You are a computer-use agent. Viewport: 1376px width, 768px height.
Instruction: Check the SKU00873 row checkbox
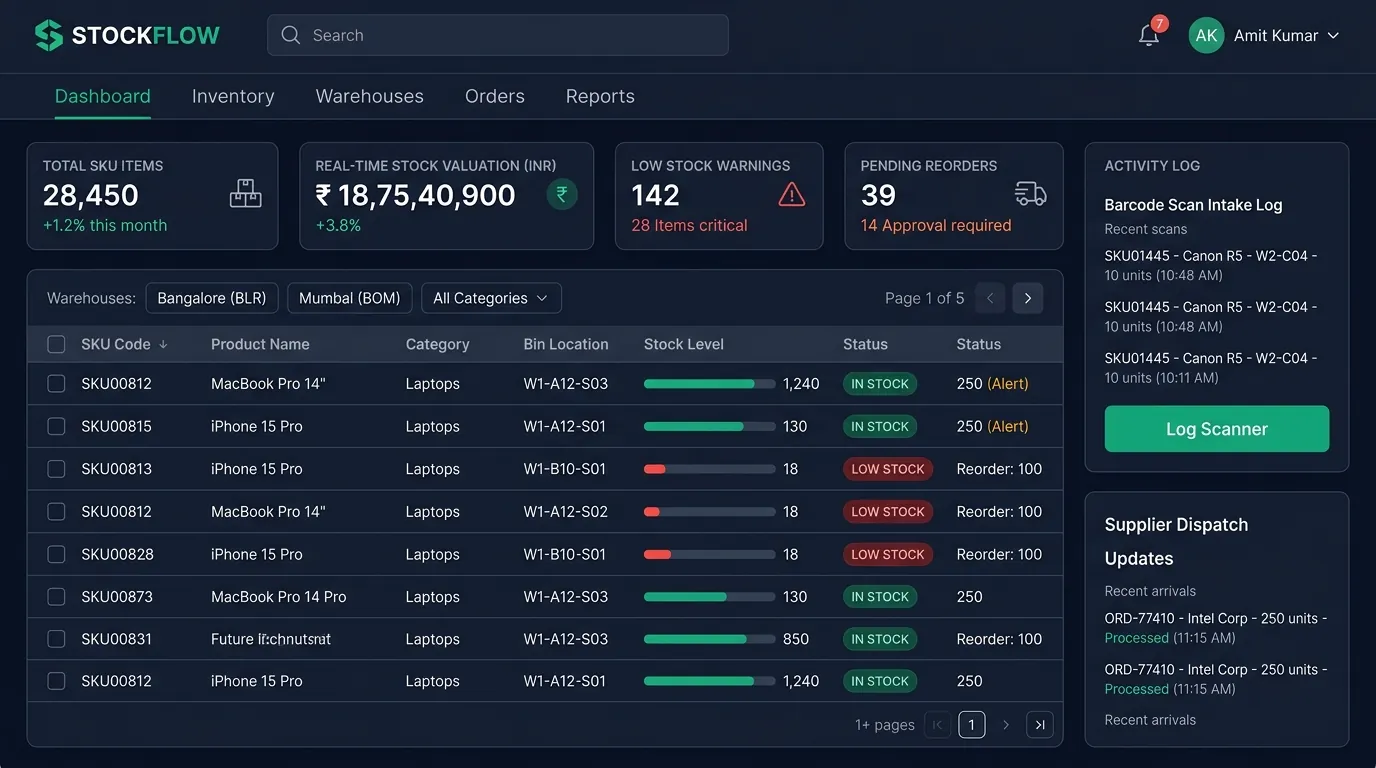[x=56, y=597]
